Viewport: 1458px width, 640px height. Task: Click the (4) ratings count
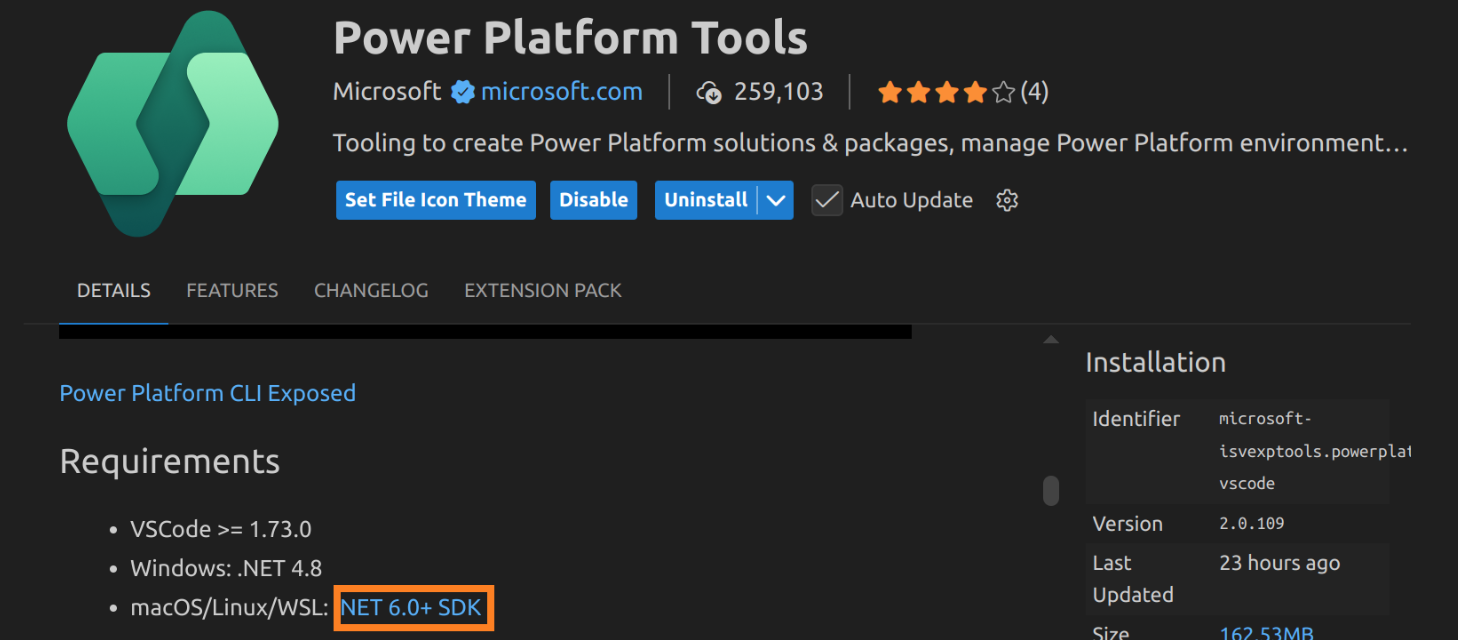tap(1035, 93)
